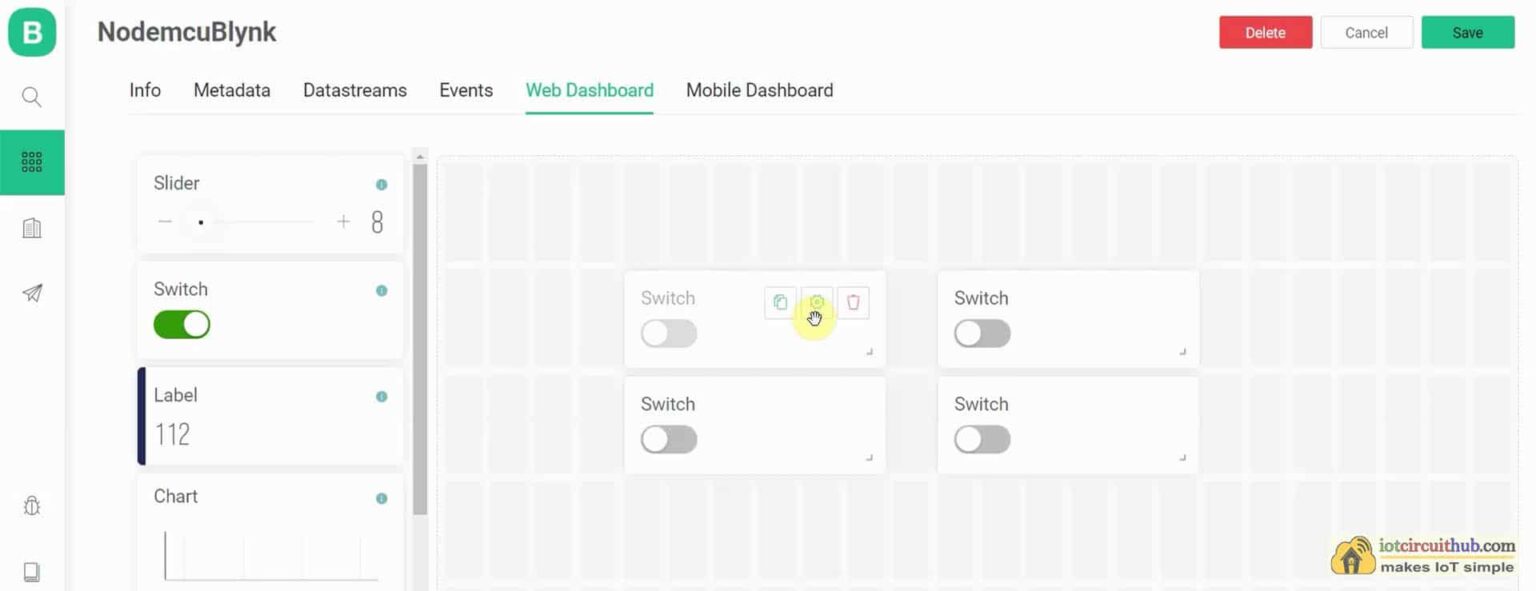The height and width of the screenshot is (591, 1536).
Task: Open widget settings with the gear icon
Action: pyautogui.click(x=817, y=302)
